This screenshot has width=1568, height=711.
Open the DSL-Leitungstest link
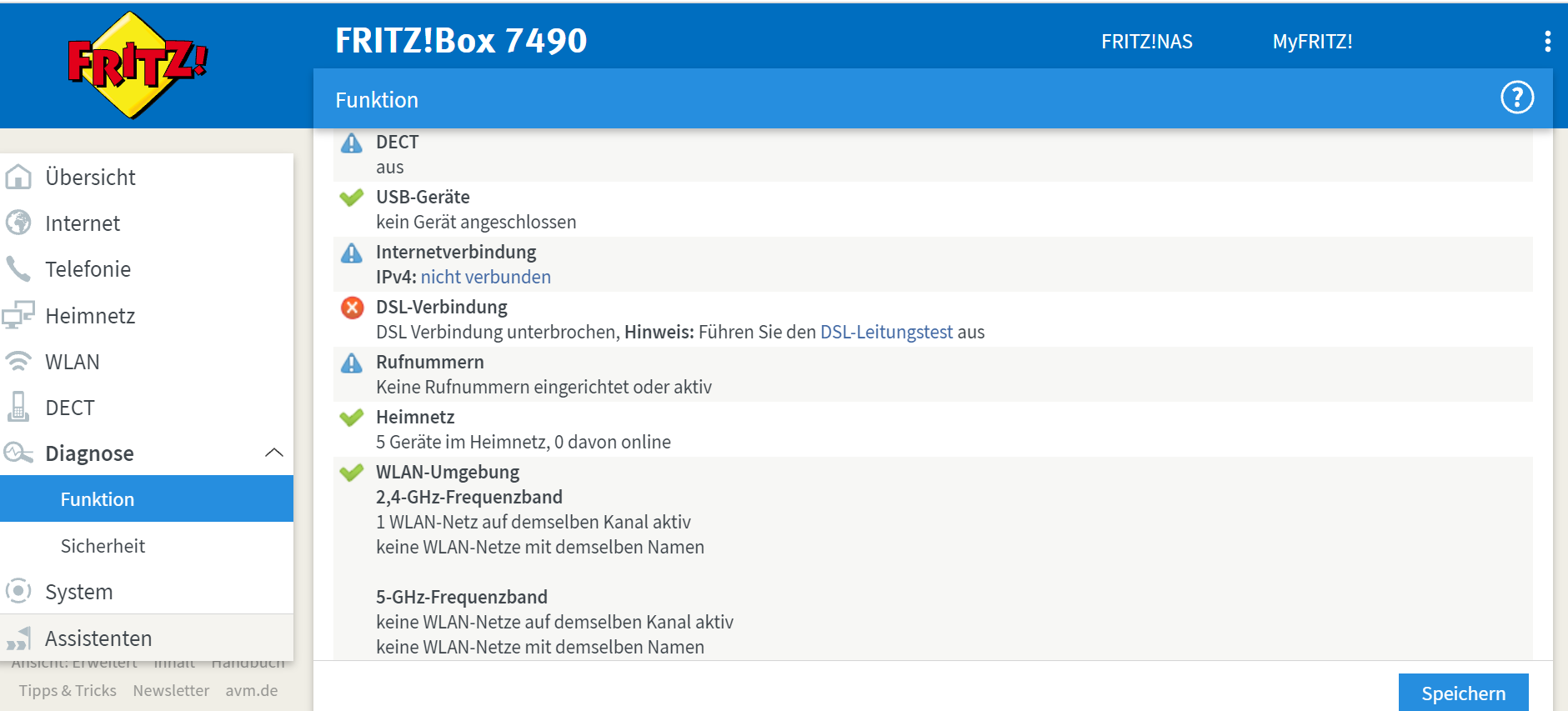[x=886, y=332]
